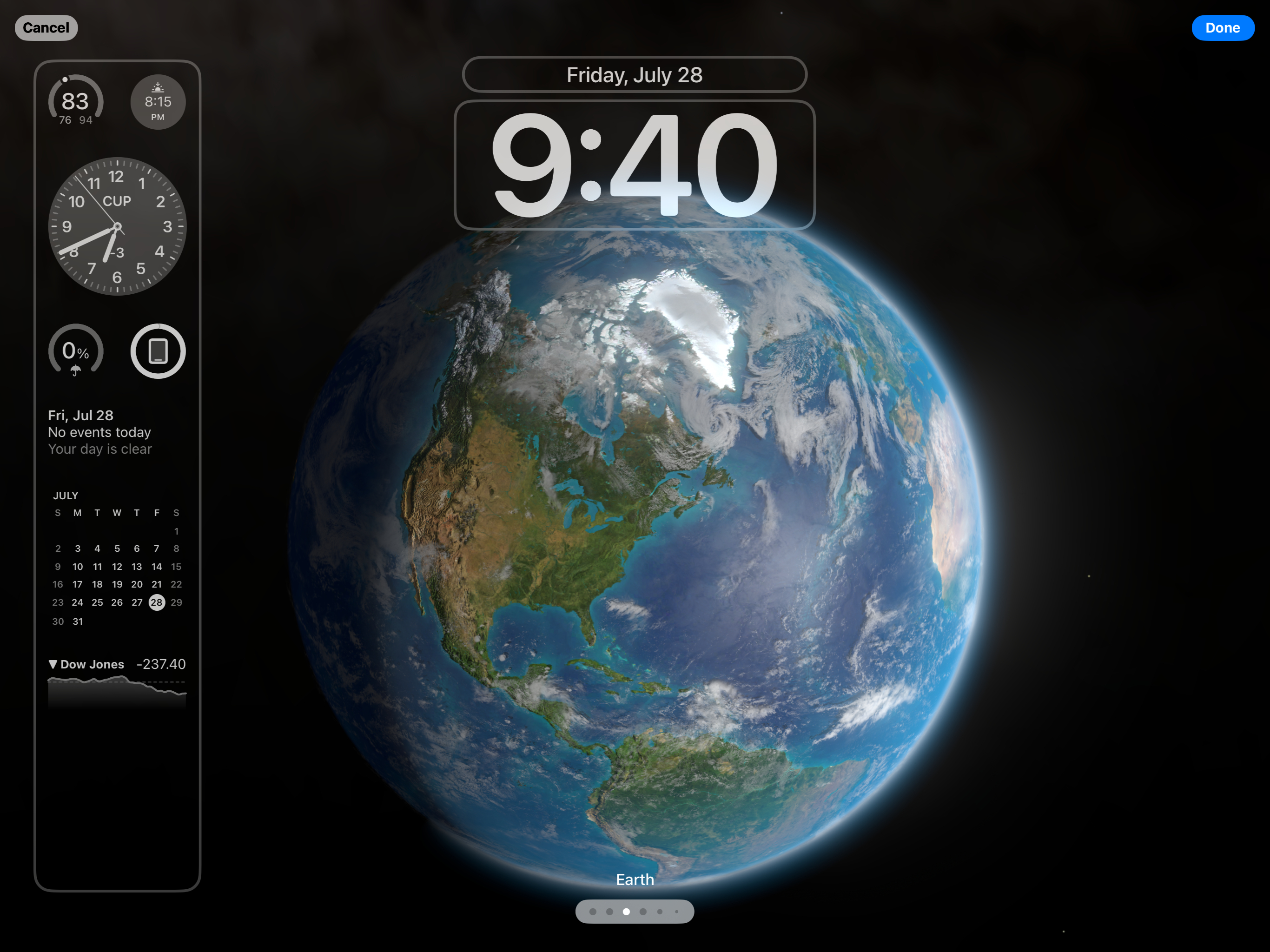This screenshot has width=1270, height=952.
Task: Toggle the stock market widget
Action: pos(116,681)
